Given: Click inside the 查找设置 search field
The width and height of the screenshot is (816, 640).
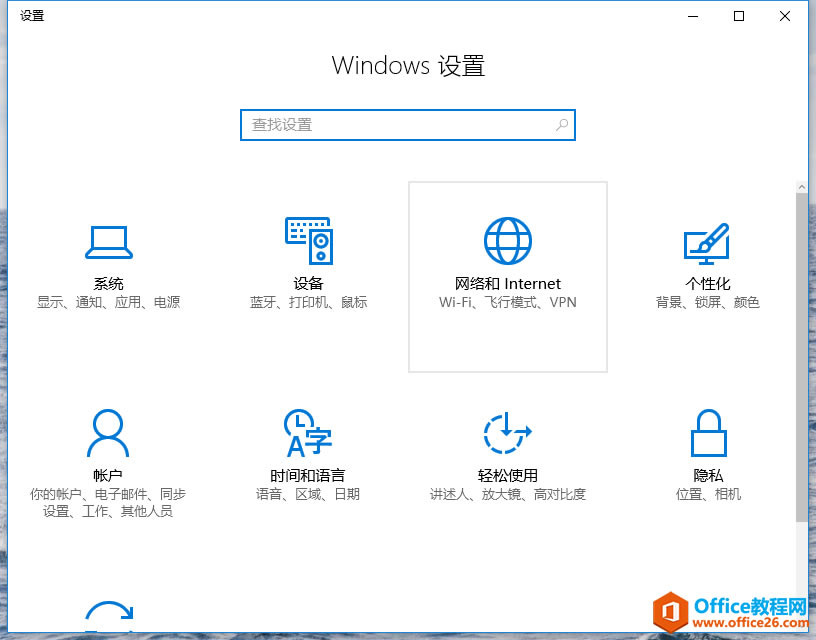Looking at the screenshot, I should [400, 124].
